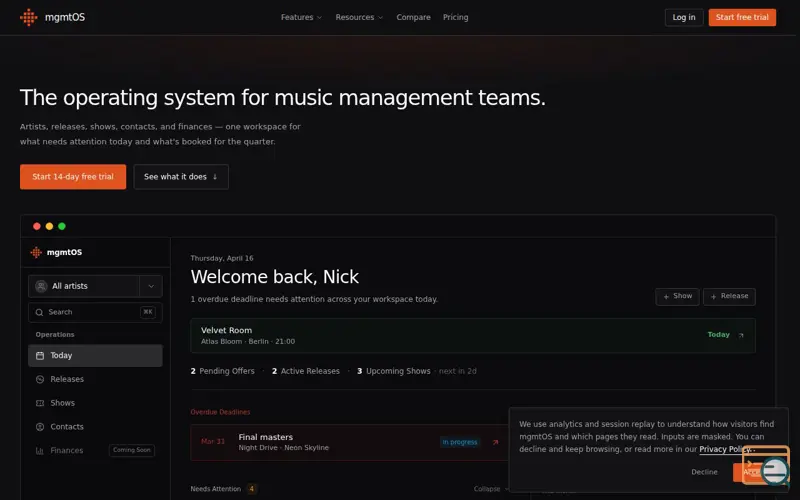This screenshot has width=800, height=500.
Task: Click the Overdue Deadlines heading
Action: (x=220, y=412)
